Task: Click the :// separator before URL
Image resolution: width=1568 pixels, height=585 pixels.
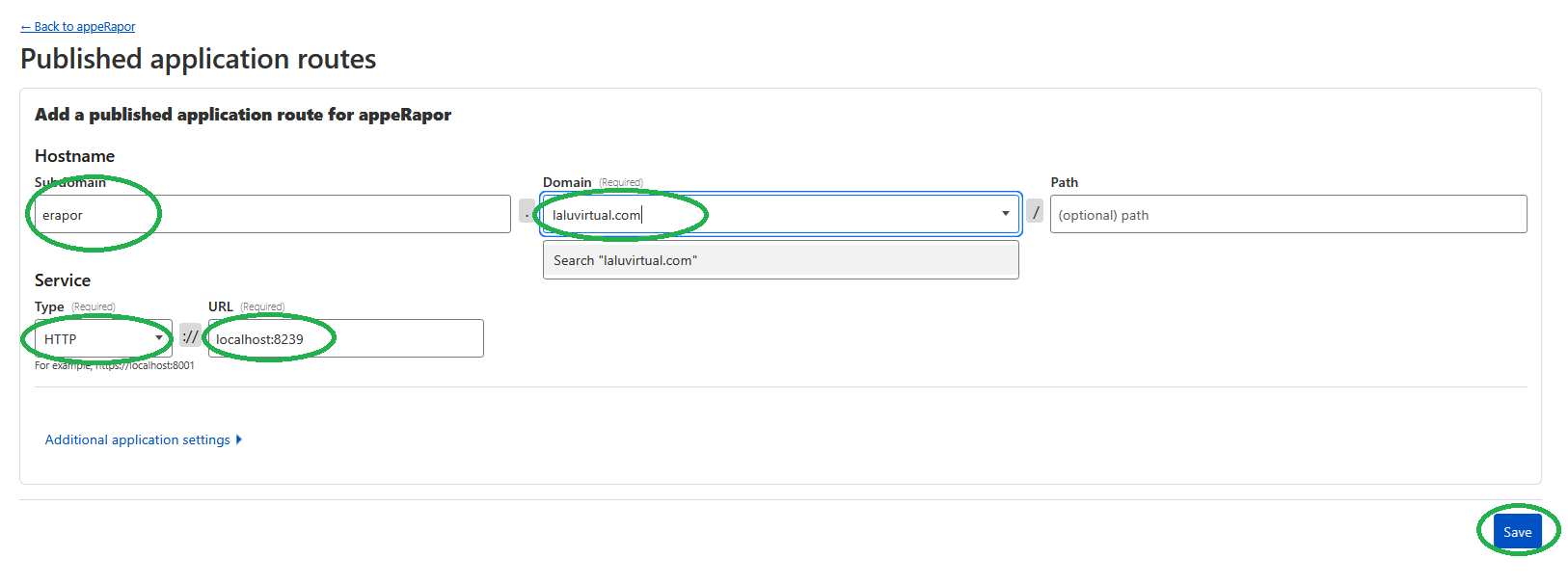Action: click(x=190, y=336)
